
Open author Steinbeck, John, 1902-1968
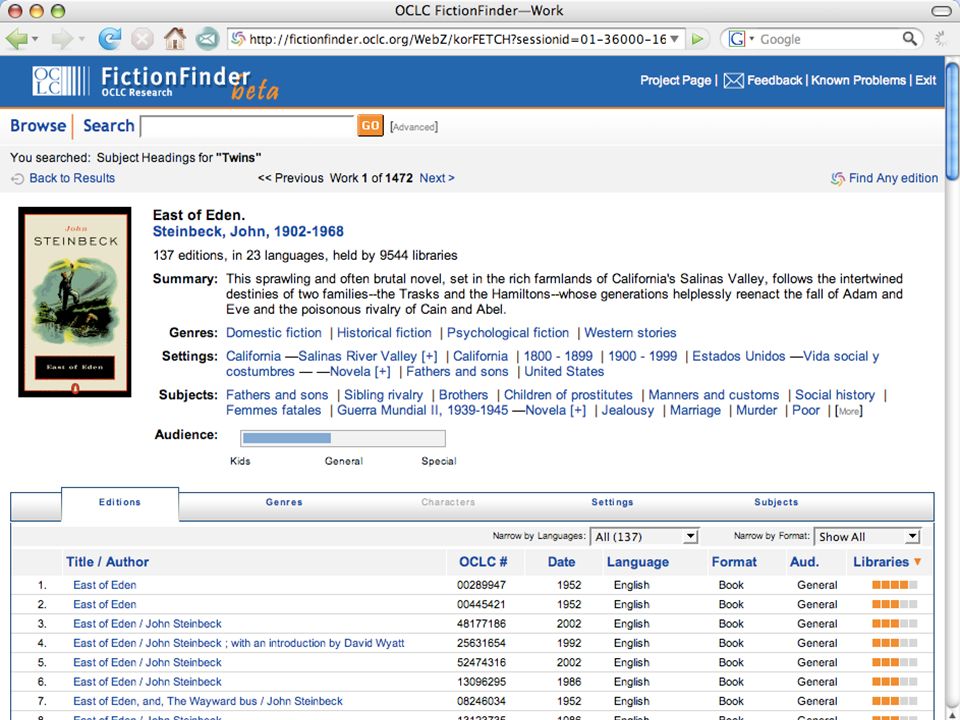248,231
